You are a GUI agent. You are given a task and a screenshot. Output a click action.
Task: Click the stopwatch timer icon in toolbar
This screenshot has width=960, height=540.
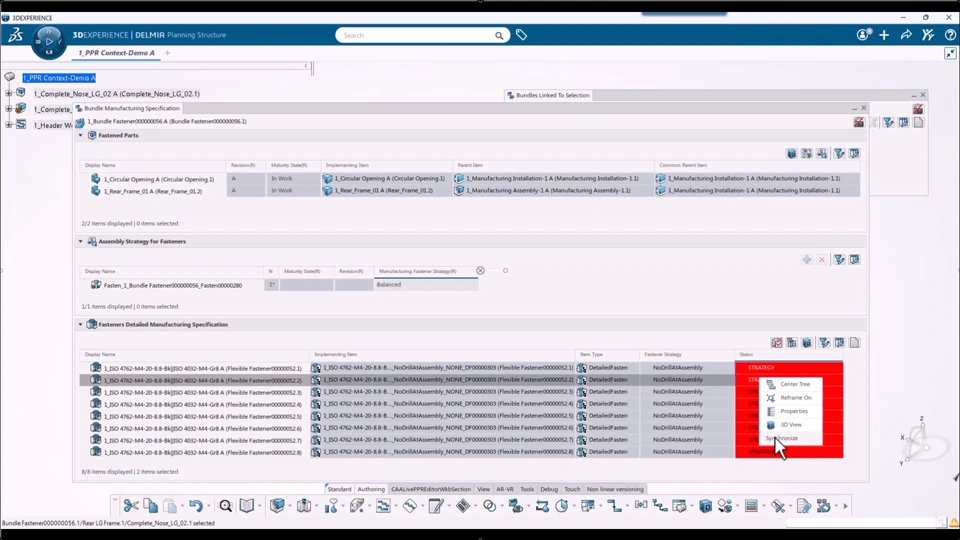(561, 506)
